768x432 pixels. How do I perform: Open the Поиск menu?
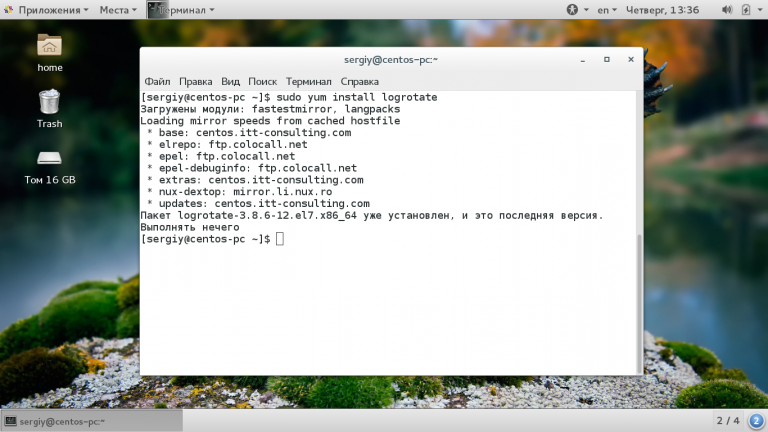(263, 81)
